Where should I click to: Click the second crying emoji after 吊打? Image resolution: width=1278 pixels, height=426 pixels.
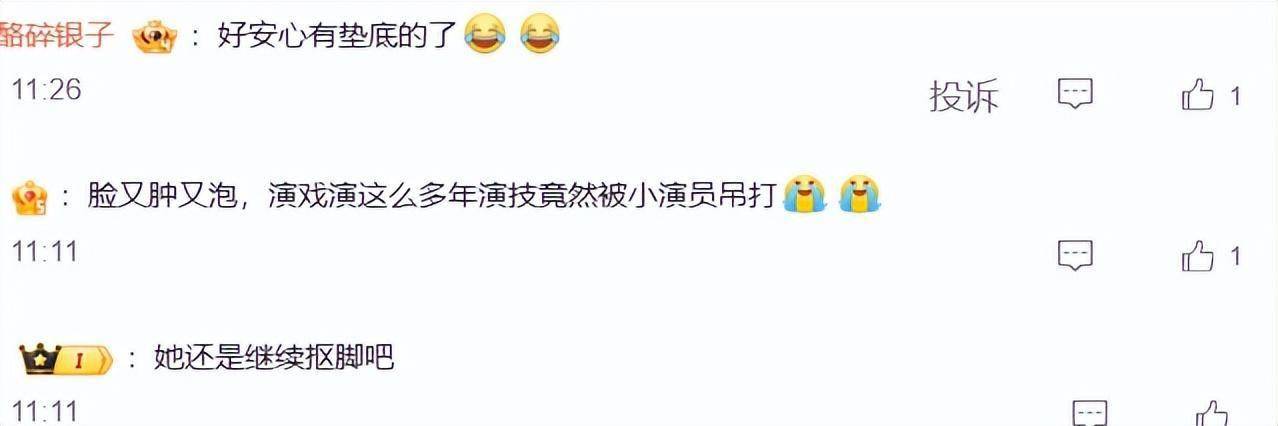[x=859, y=194]
